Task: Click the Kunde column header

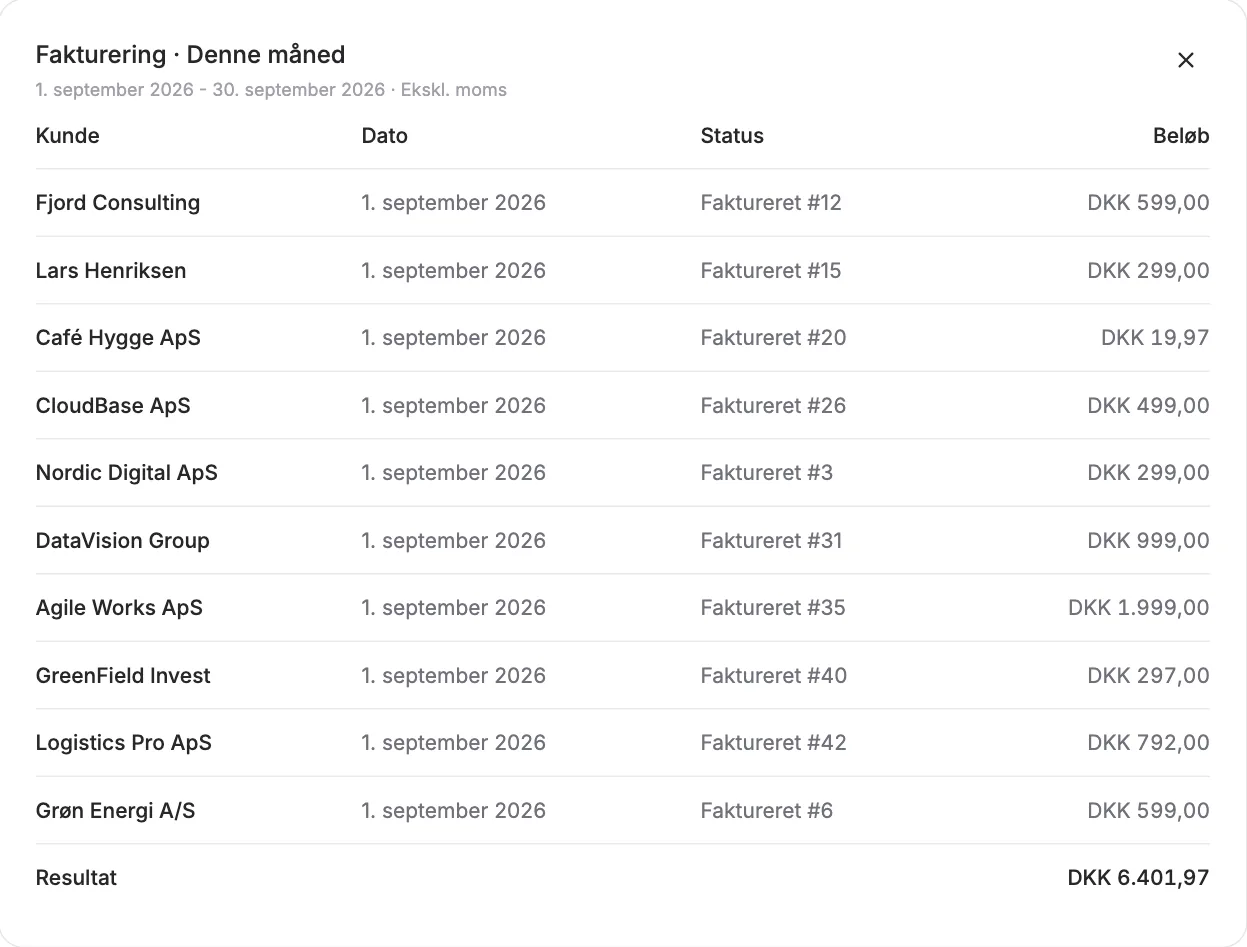Action: pos(68,136)
